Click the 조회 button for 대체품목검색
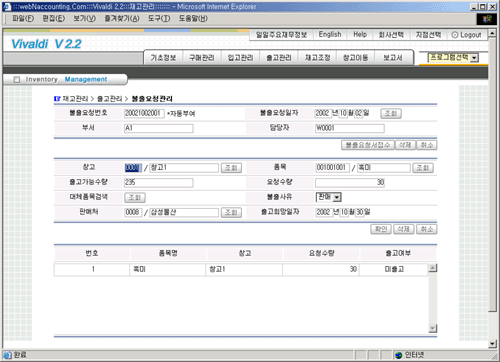Viewport: 500px width, 362px height. click(135, 198)
